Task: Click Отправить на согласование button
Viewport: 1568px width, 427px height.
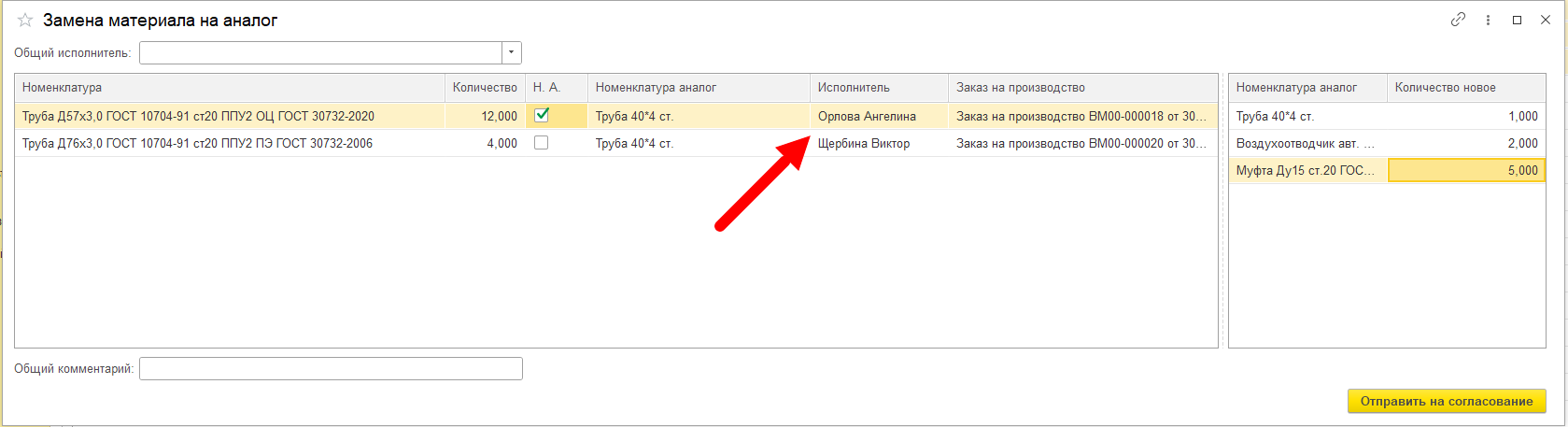Action: 1447,401
